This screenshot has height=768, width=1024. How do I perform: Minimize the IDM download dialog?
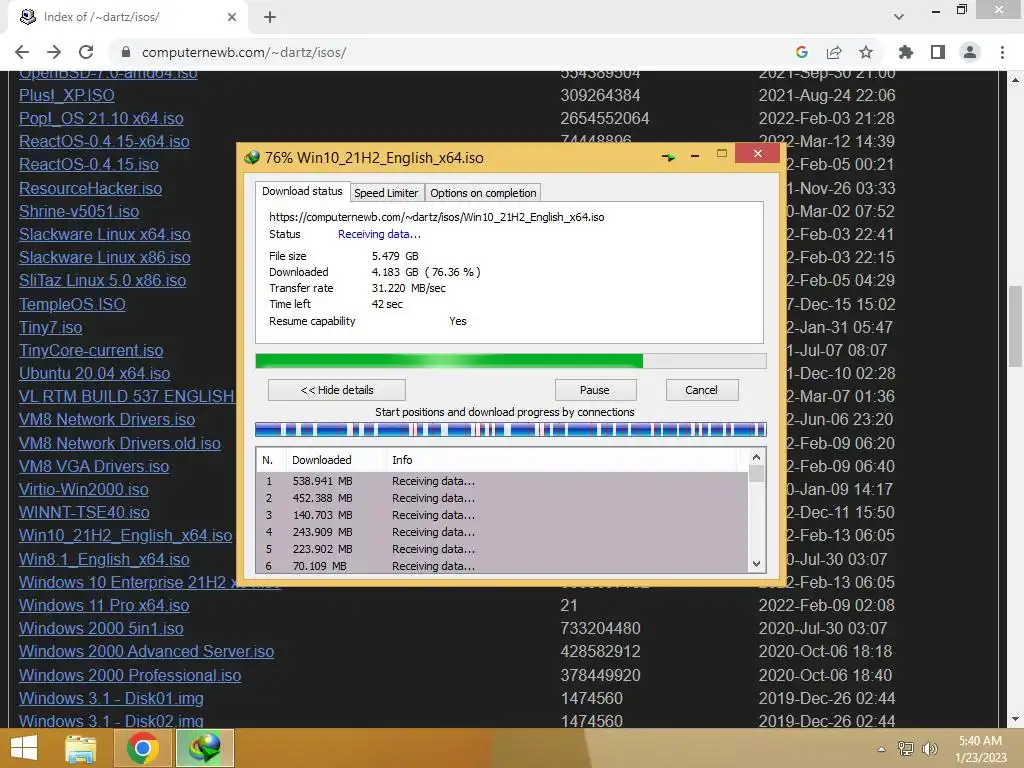coord(695,156)
